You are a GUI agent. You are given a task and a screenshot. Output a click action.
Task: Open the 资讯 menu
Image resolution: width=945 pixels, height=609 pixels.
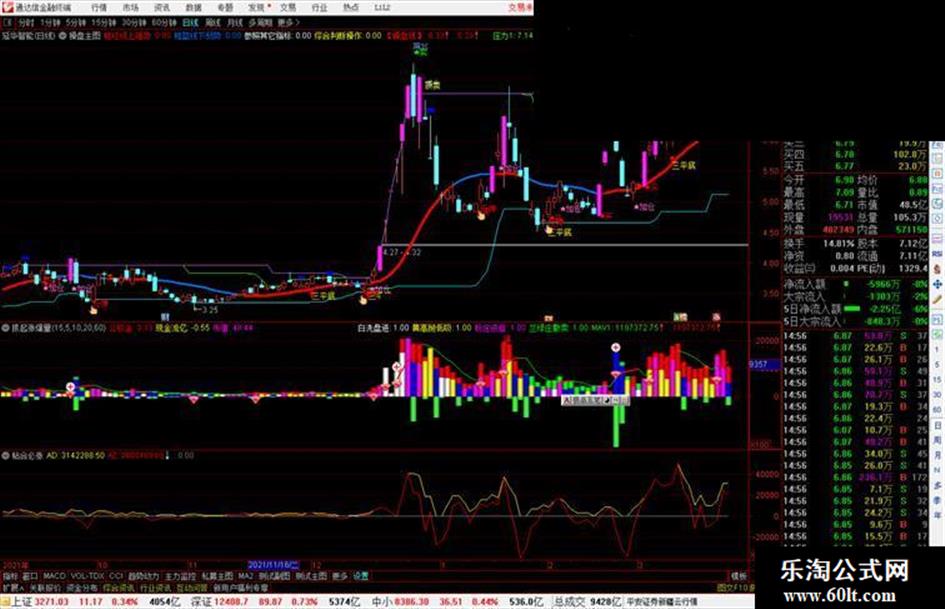(162, 8)
